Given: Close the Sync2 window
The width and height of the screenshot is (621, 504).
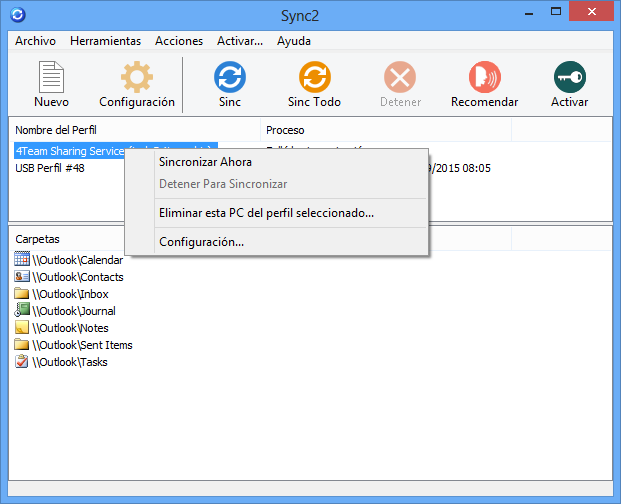Looking at the screenshot, I should click(592, 11).
